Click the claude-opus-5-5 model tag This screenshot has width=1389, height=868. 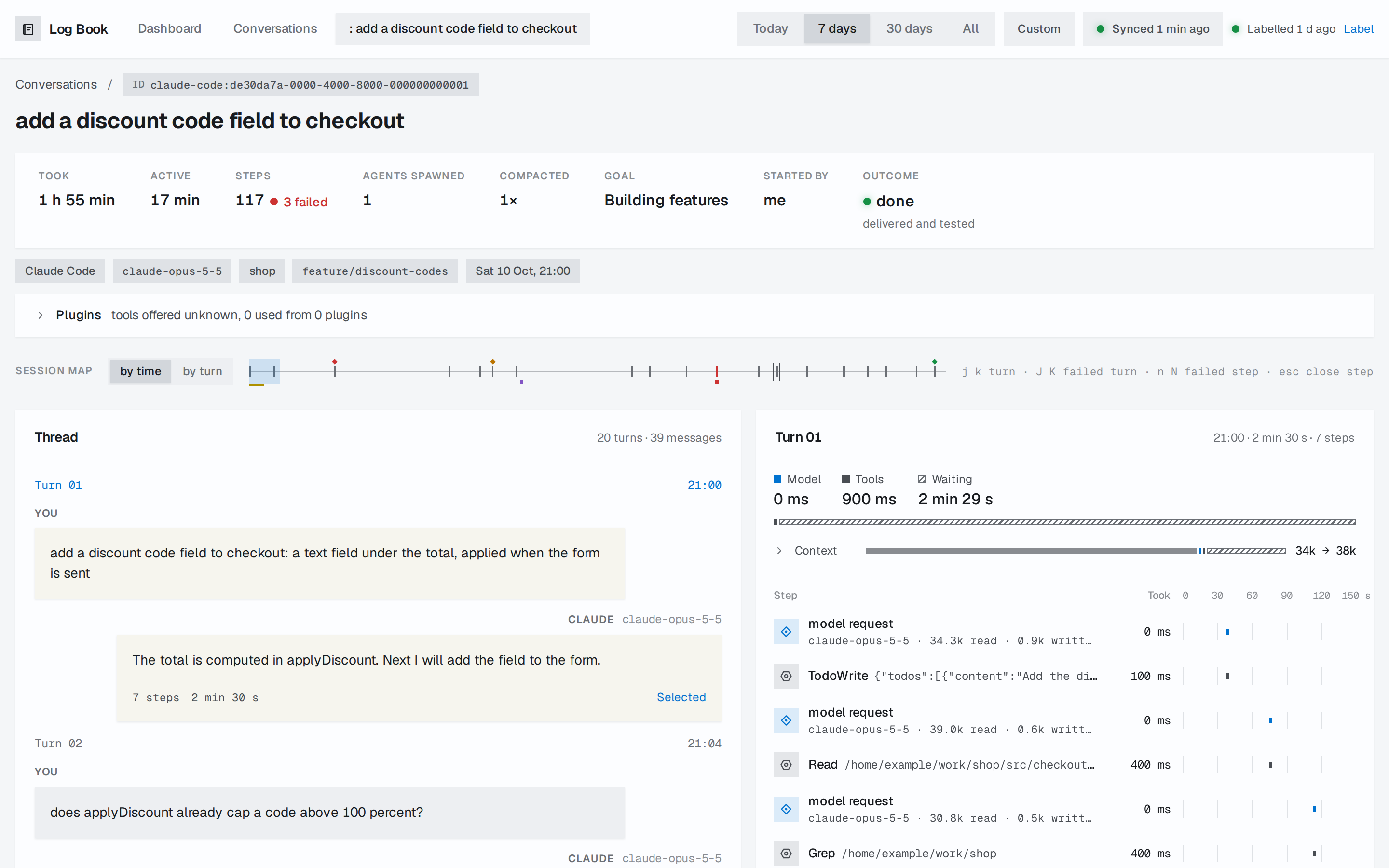pyautogui.click(x=172, y=271)
